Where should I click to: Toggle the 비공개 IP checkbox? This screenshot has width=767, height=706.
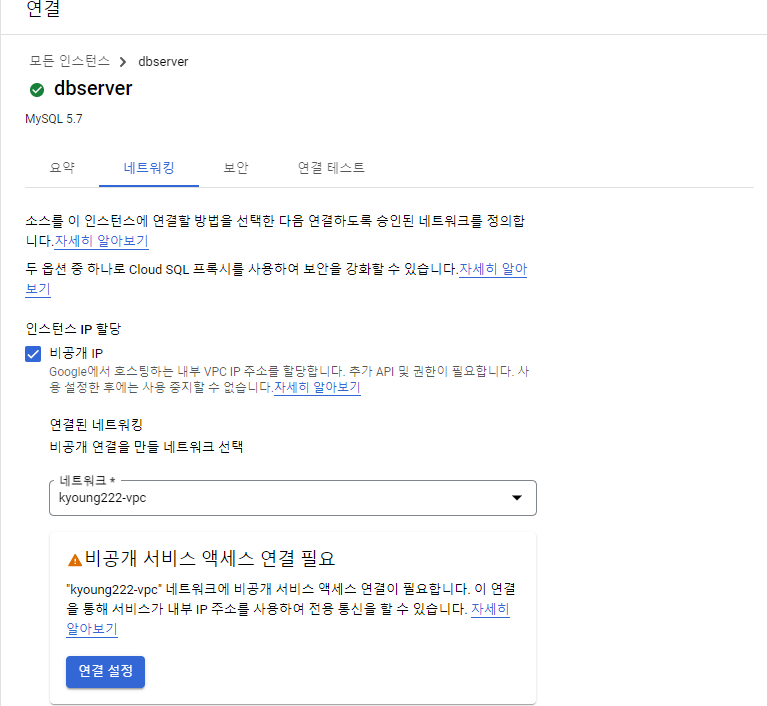coord(33,354)
